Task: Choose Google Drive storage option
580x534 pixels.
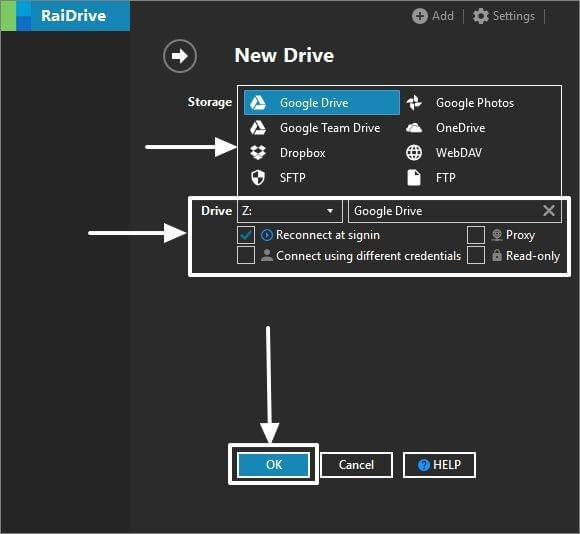Action: tap(322, 103)
